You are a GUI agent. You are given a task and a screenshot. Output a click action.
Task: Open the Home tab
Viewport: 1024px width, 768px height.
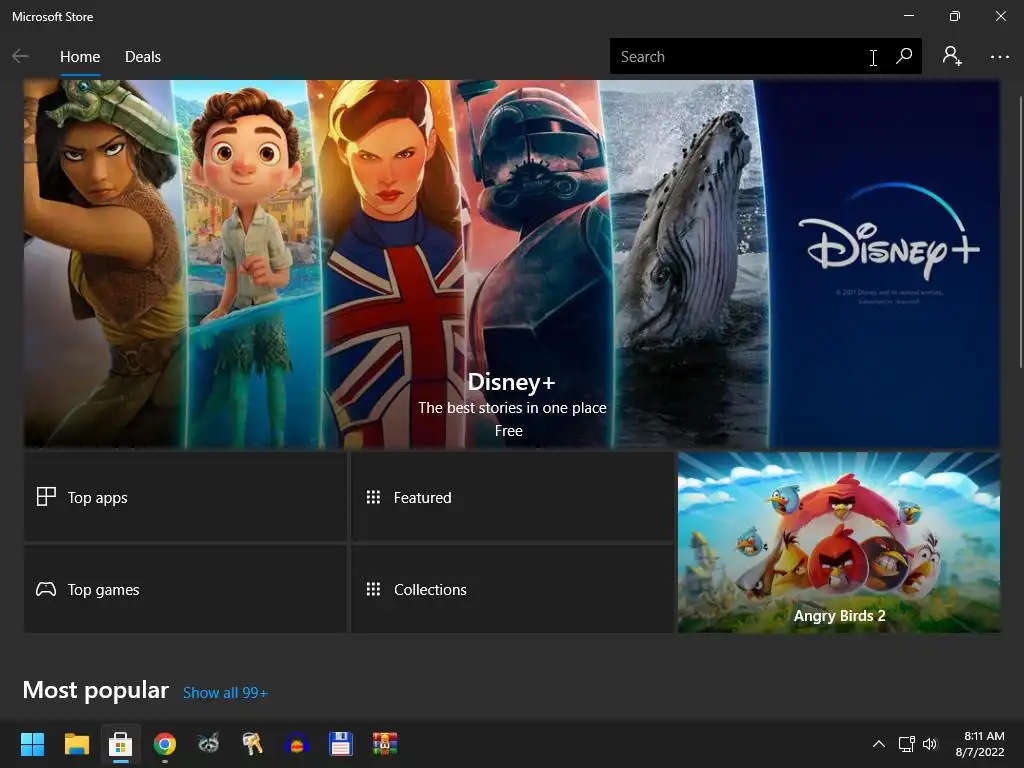[80, 57]
